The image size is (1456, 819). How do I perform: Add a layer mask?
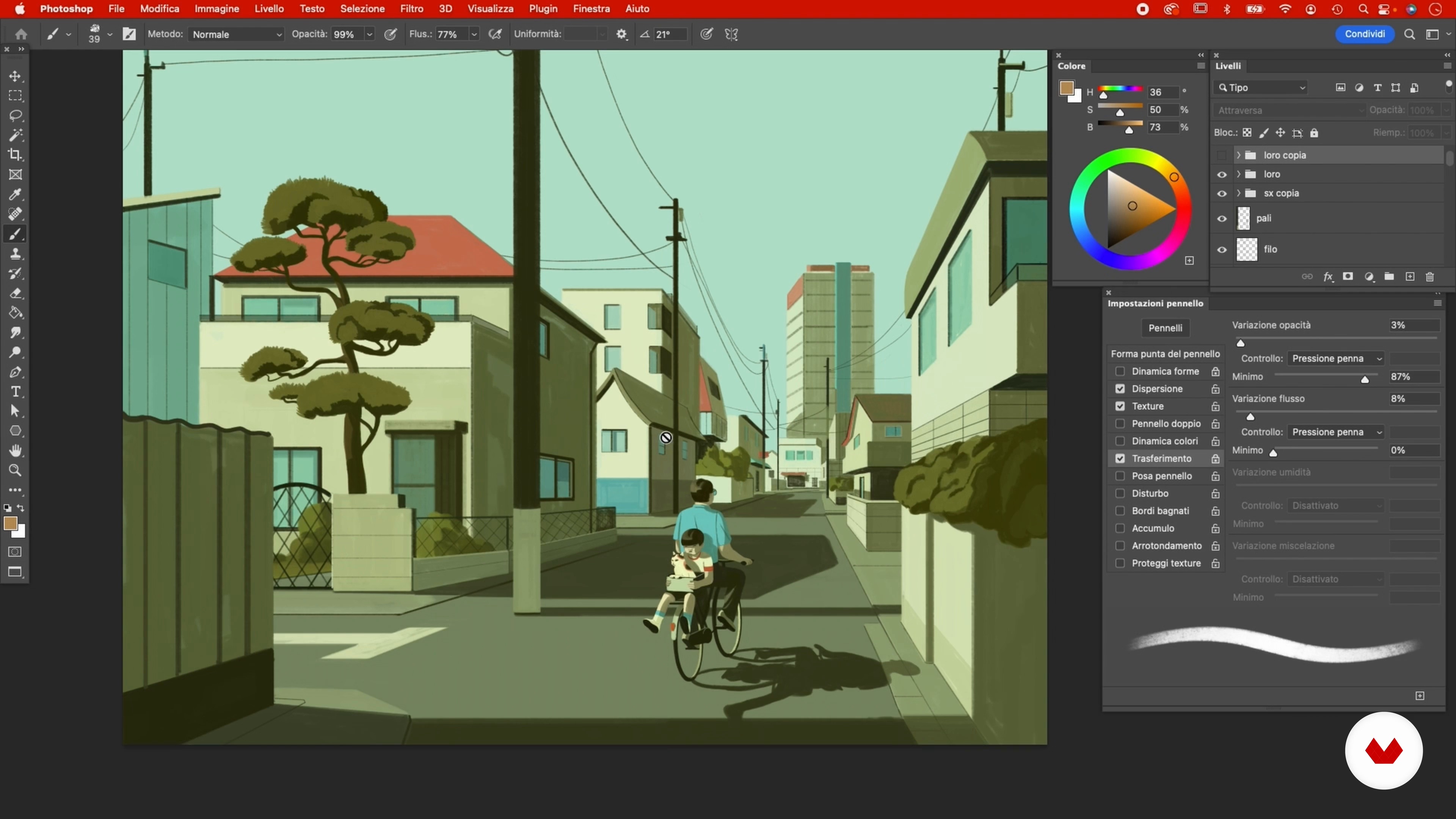1348,276
